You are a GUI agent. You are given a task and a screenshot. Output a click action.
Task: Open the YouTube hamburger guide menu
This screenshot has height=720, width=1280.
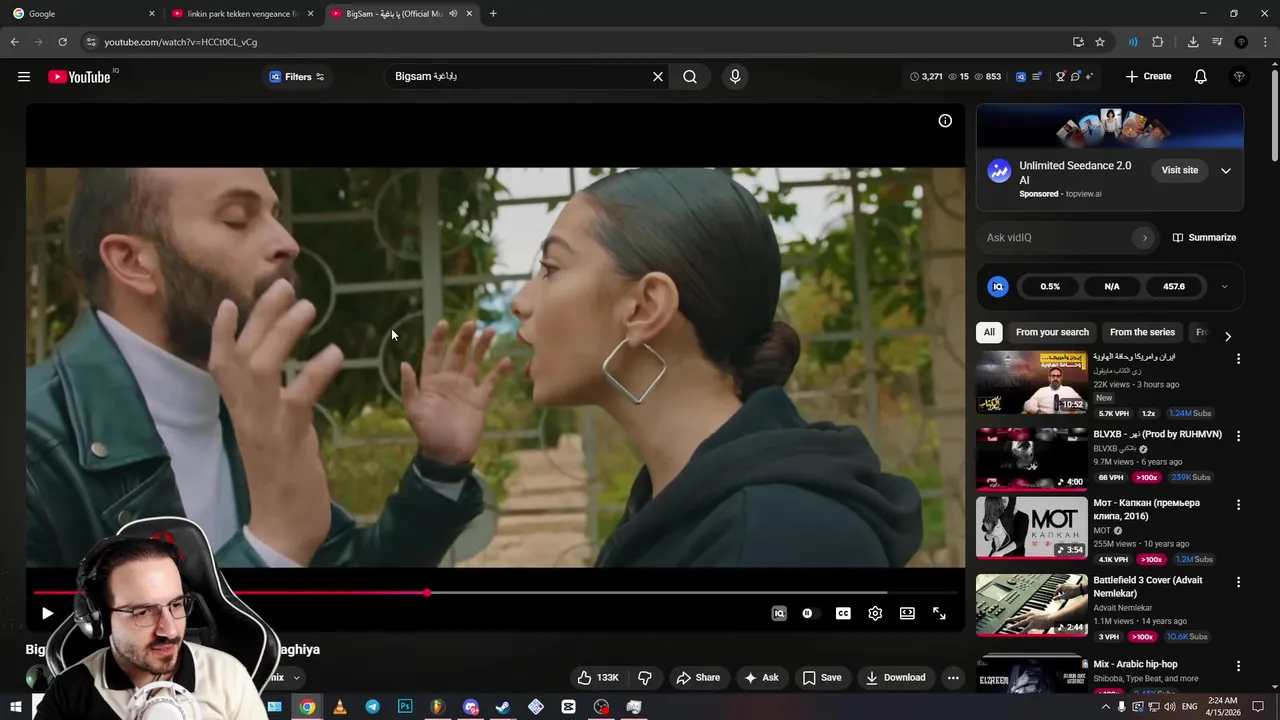click(24, 77)
